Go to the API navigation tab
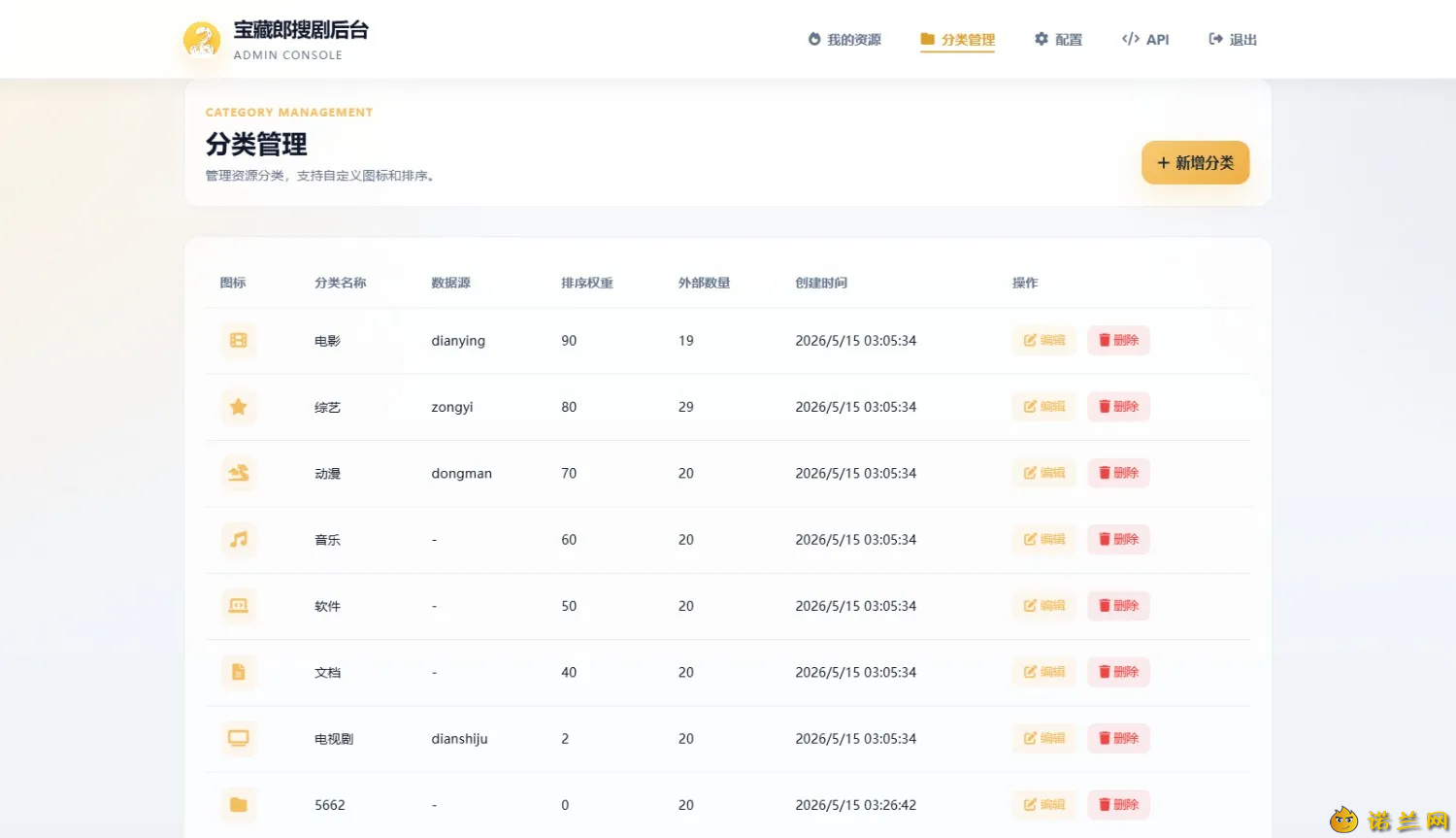The image size is (1456, 838). (x=1145, y=40)
